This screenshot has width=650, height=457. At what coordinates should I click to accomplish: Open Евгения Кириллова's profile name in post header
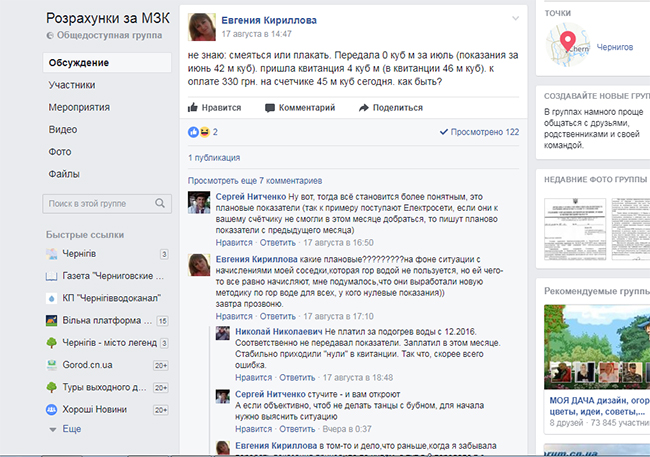269,20
